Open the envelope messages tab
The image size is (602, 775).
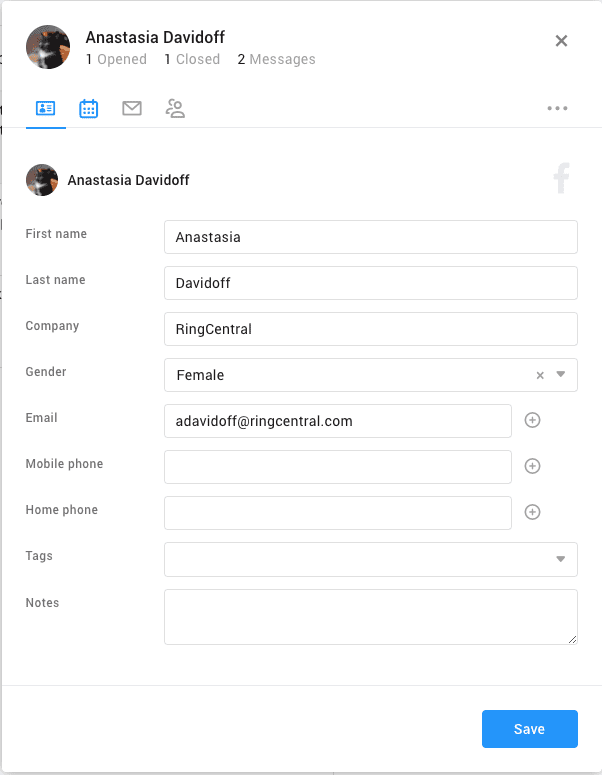pos(132,109)
